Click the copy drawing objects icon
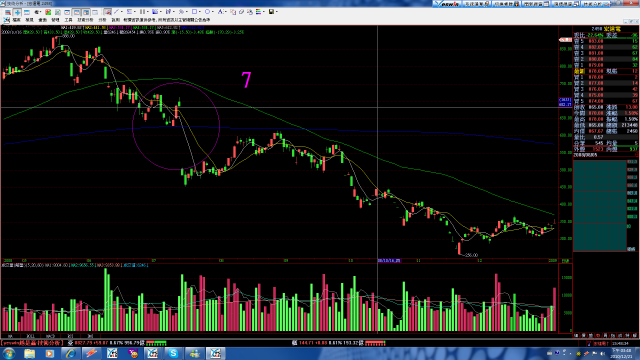Screen dimensions: 640x360 [233, 12]
